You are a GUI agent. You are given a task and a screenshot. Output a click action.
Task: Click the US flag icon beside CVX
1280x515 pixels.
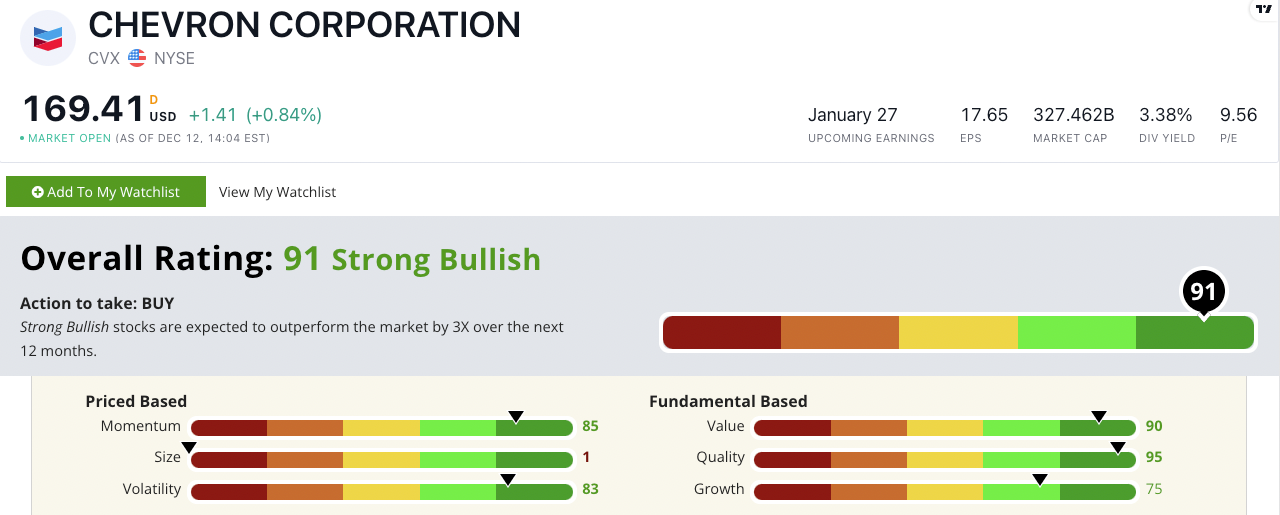click(137, 58)
